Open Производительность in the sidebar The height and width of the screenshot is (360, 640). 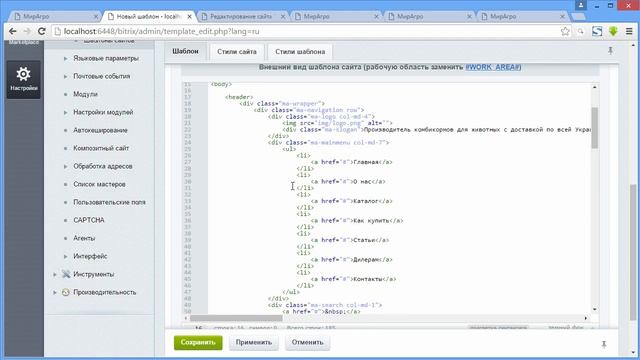click(104, 292)
